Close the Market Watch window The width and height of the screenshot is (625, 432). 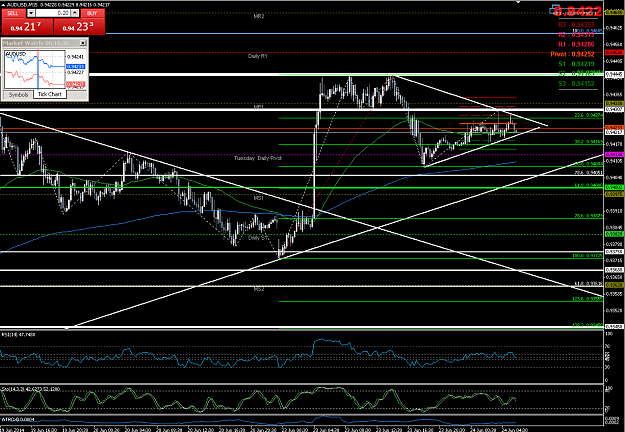click(x=83, y=43)
